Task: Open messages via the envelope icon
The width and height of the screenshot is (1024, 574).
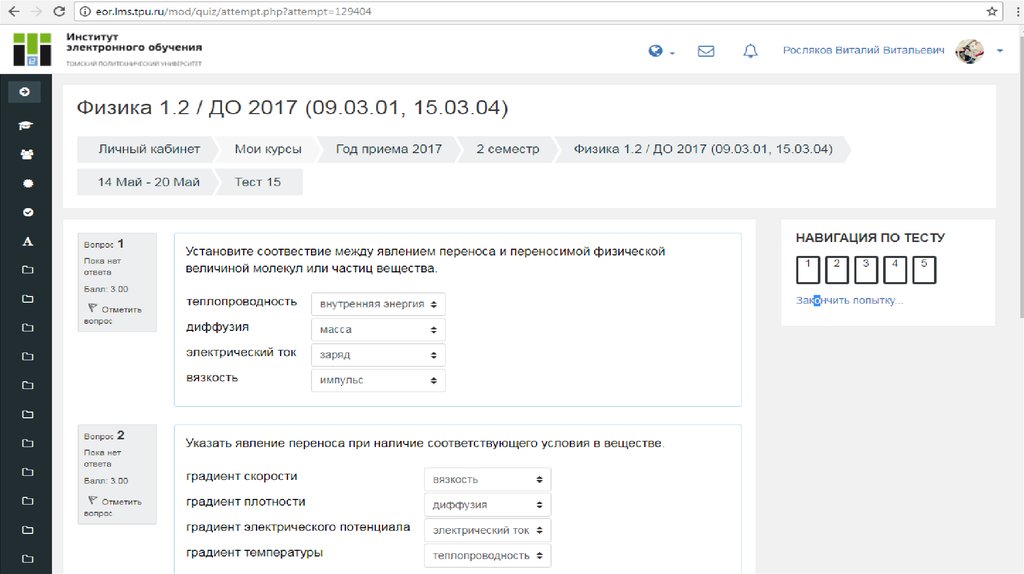Action: (x=706, y=51)
